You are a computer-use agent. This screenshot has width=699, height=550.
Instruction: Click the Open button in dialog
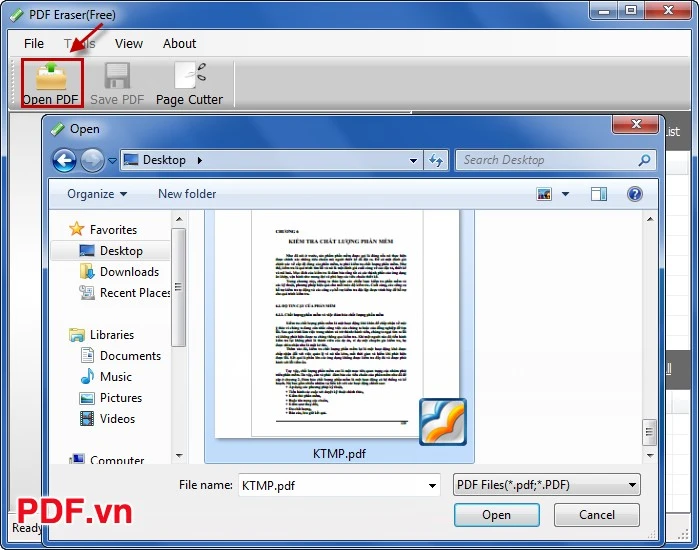(497, 515)
